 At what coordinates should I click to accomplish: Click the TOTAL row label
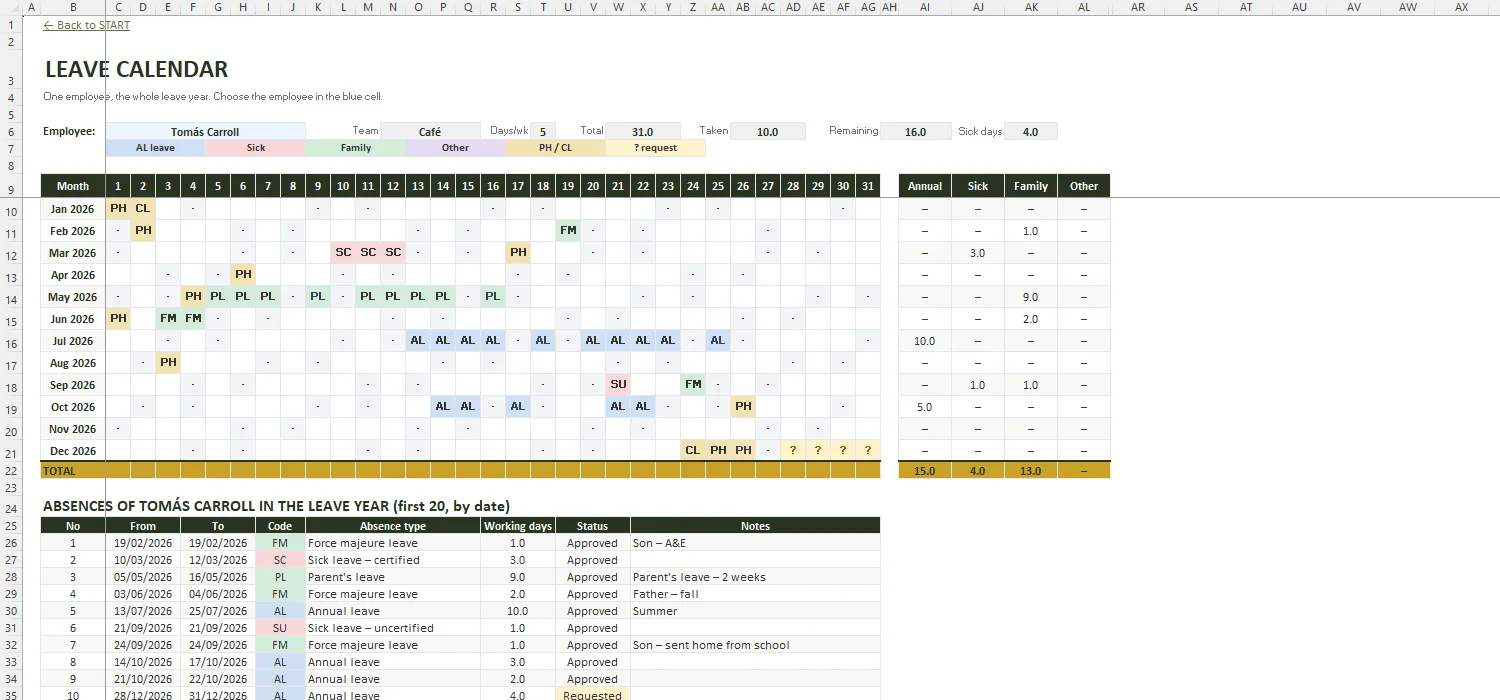click(x=73, y=470)
